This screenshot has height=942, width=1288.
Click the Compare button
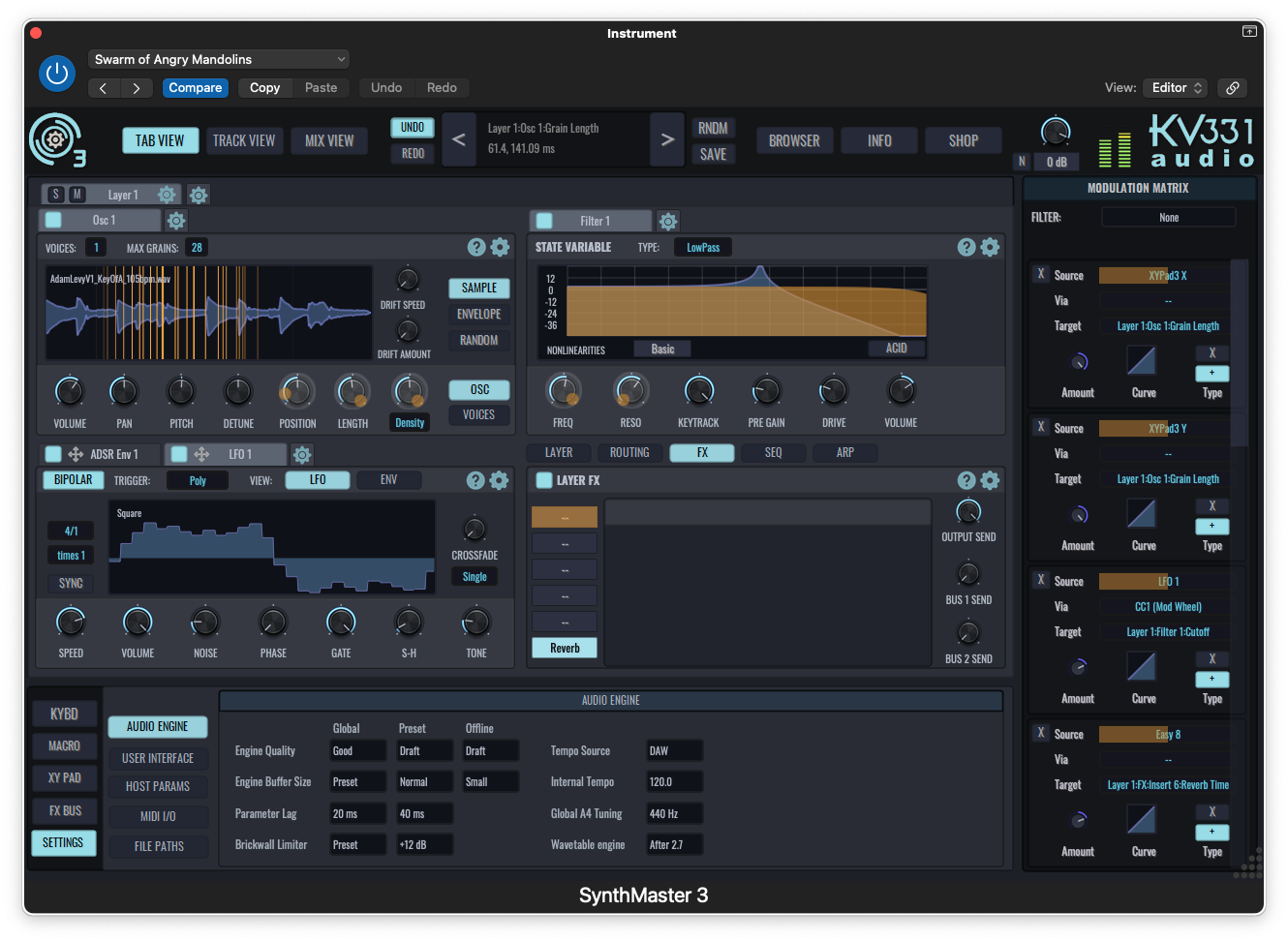pos(195,87)
